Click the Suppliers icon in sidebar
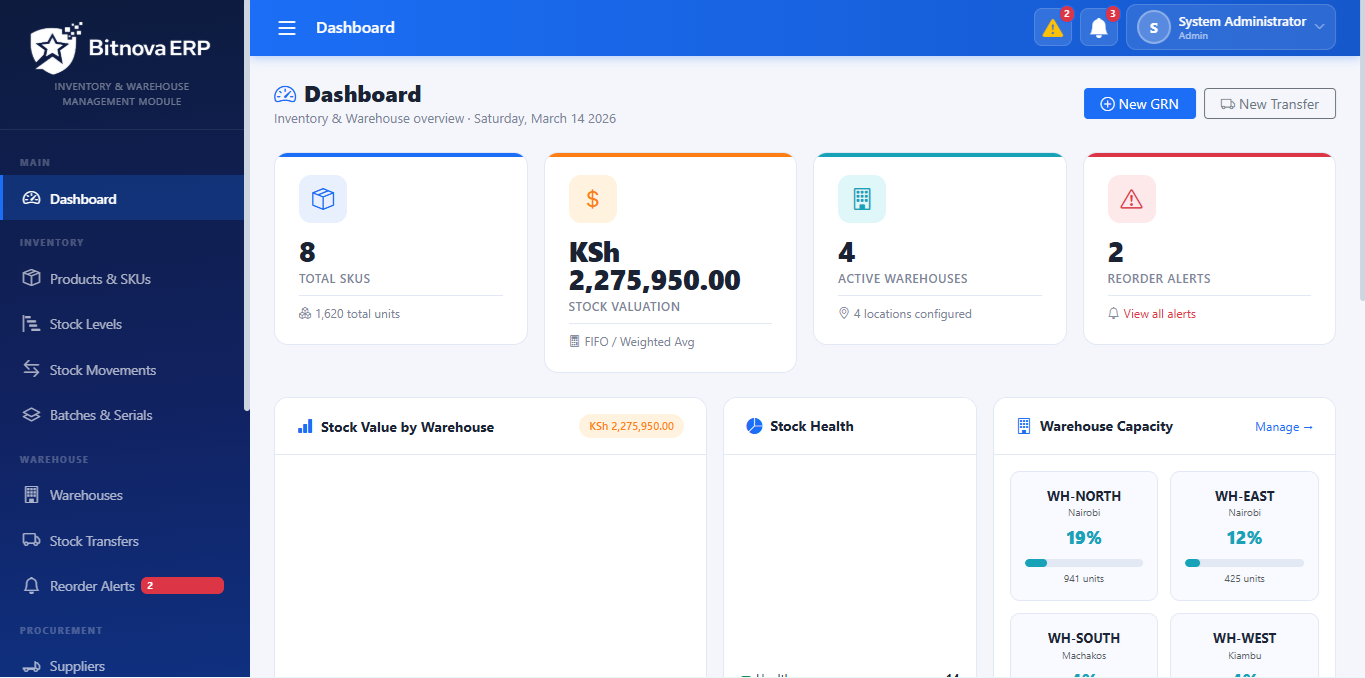 tap(31, 666)
